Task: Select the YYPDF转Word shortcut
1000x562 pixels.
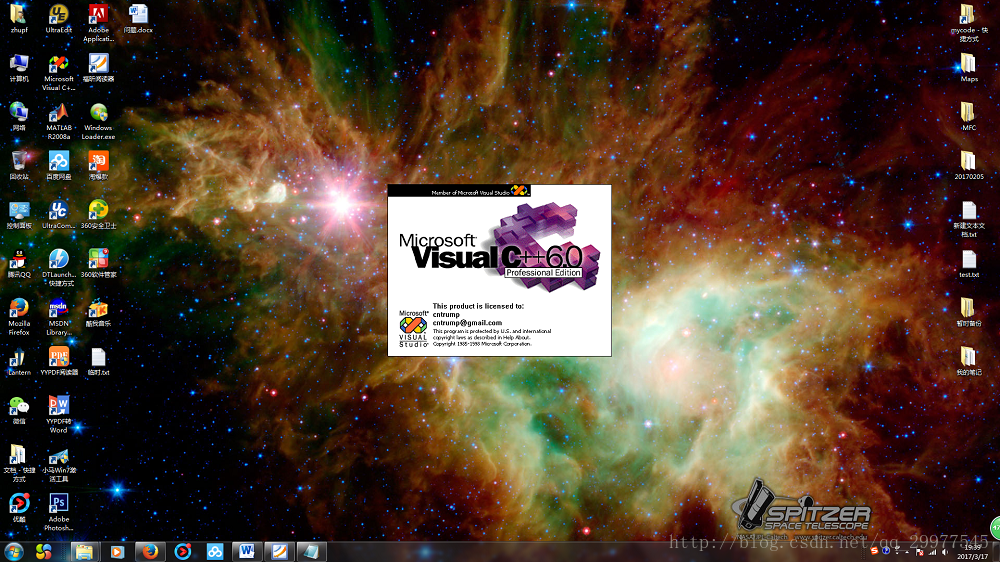Action: point(59,415)
